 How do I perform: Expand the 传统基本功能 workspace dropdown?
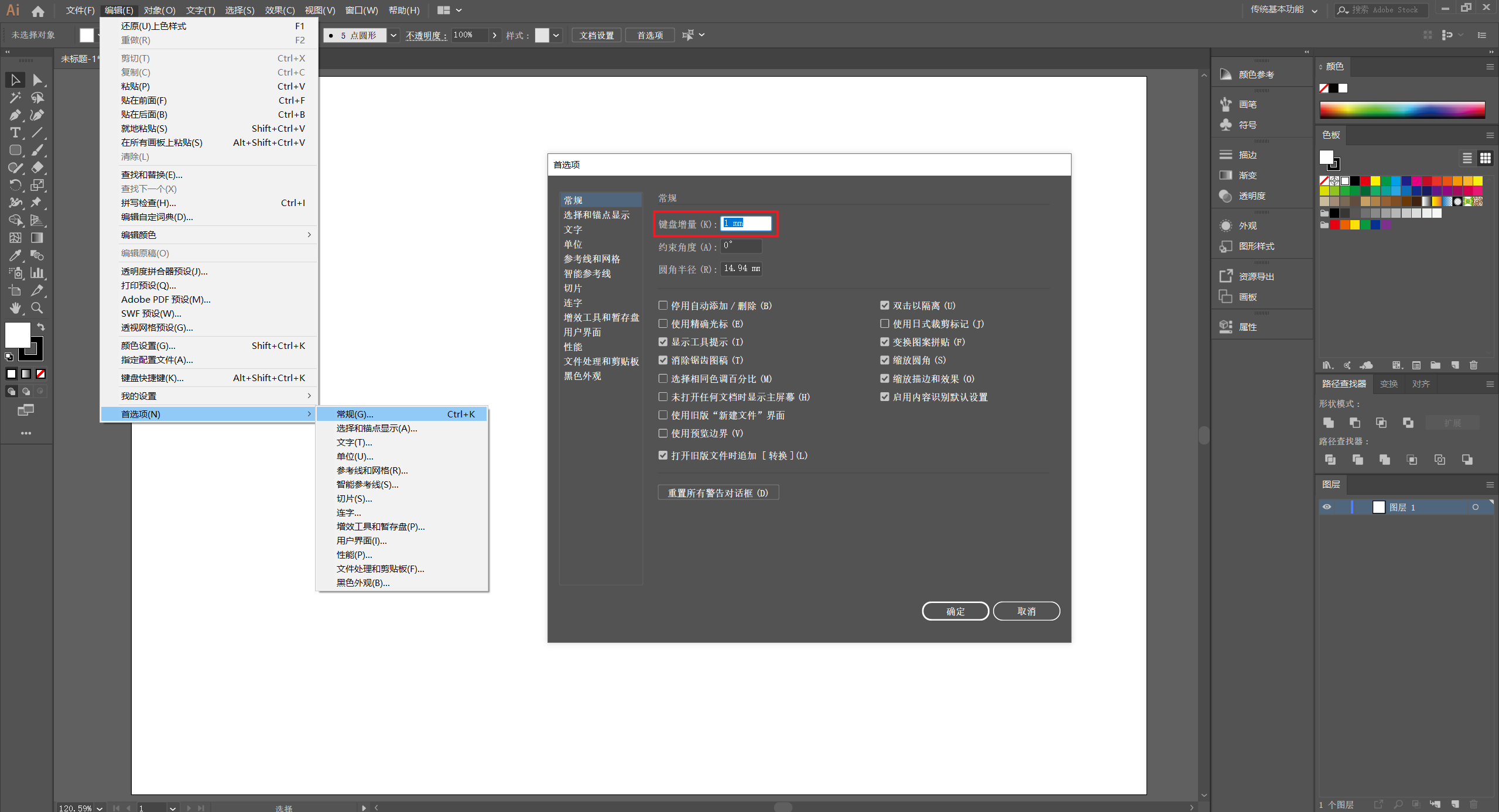(x=1315, y=11)
